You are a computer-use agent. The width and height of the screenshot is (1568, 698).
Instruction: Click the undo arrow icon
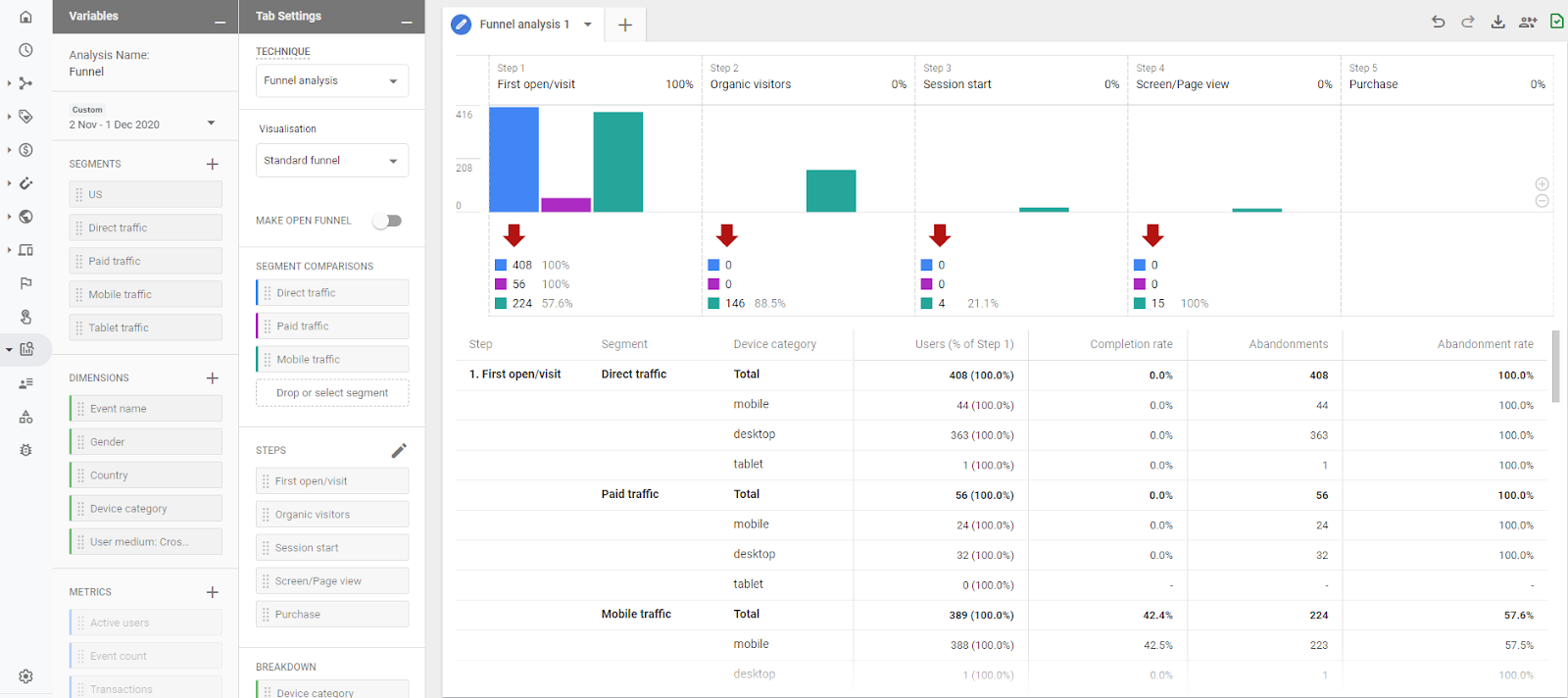pos(1438,22)
